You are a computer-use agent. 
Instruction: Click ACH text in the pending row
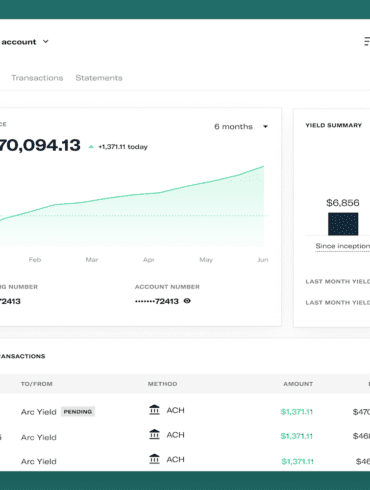[x=175, y=410]
